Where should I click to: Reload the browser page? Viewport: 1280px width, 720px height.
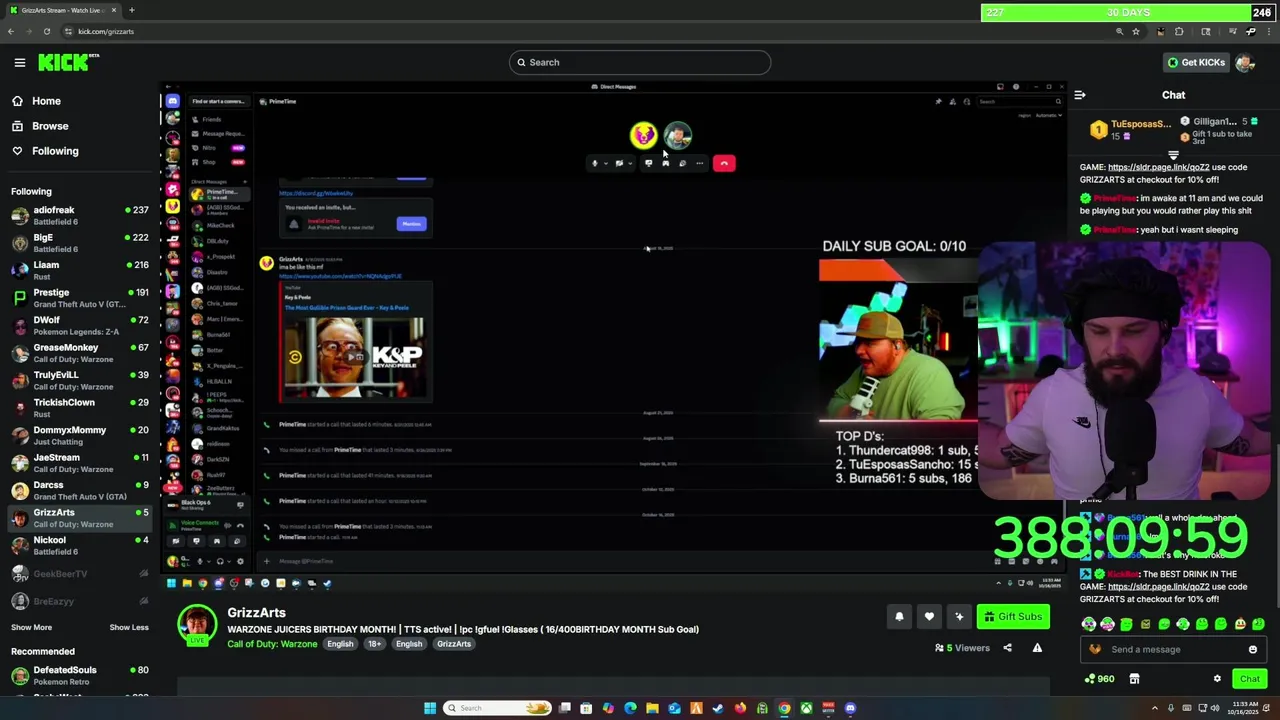tap(47, 31)
